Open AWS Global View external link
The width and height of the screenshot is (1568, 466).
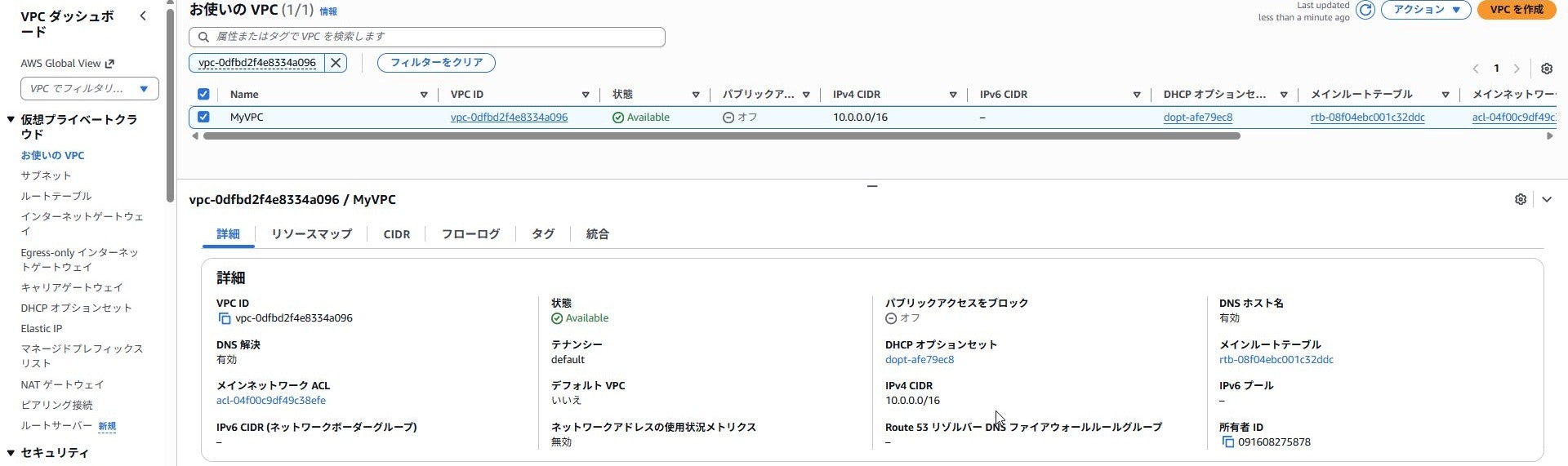[x=68, y=64]
